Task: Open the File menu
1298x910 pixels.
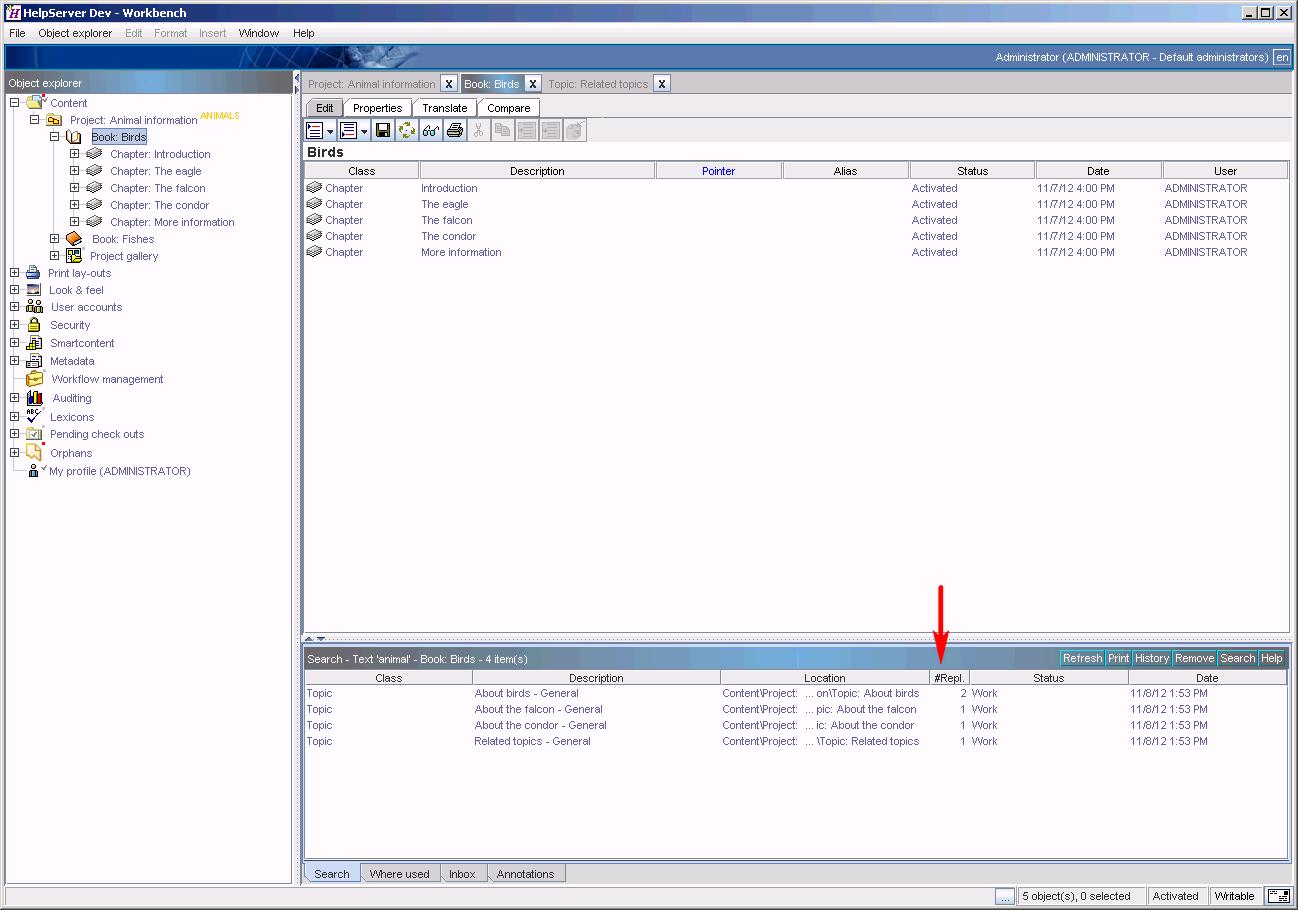Action: click(17, 33)
